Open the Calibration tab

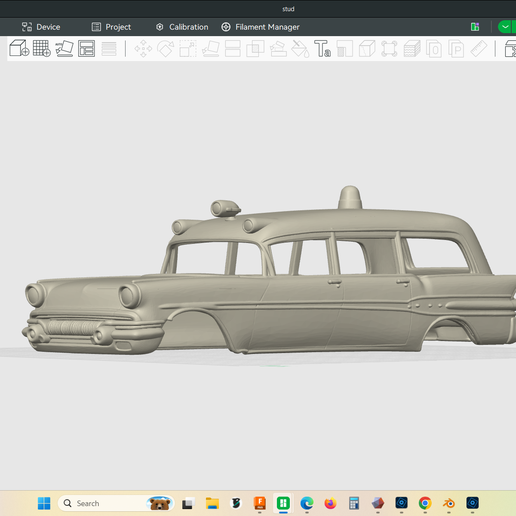coord(182,27)
